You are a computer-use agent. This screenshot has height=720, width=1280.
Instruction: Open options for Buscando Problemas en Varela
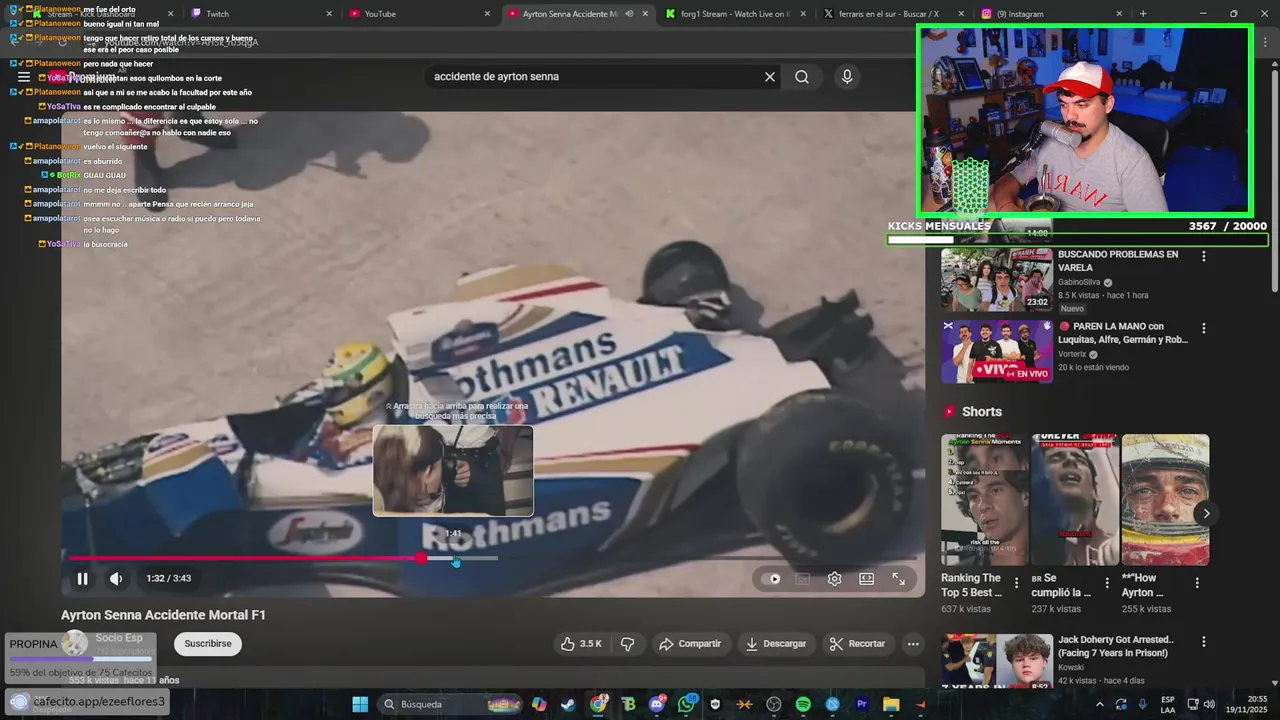pos(1203,257)
